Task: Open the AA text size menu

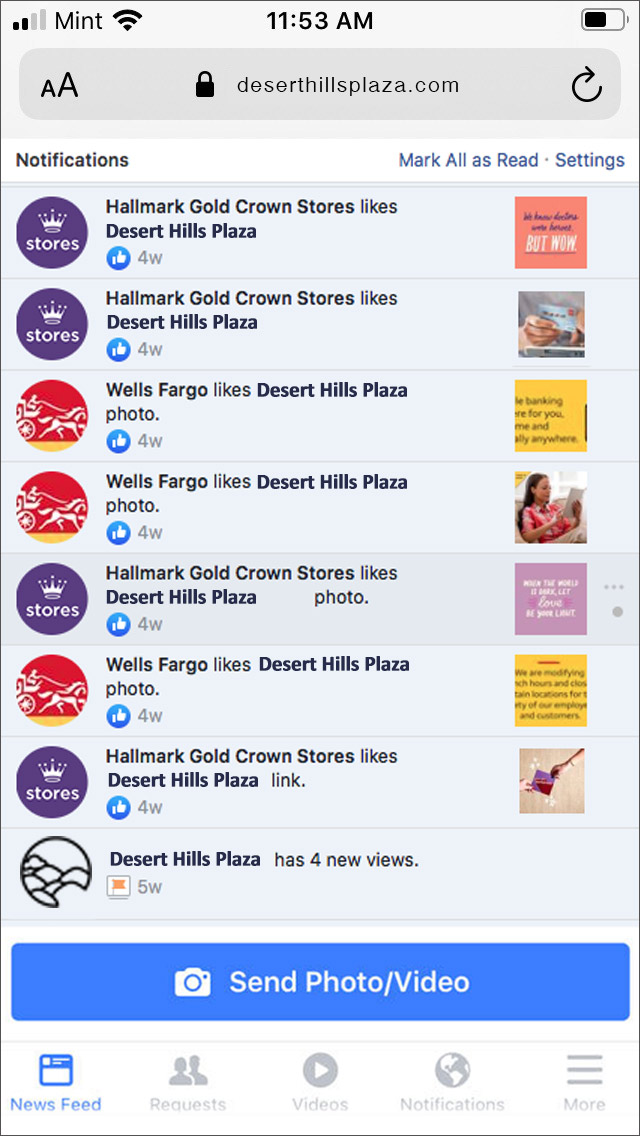Action: 59,86
